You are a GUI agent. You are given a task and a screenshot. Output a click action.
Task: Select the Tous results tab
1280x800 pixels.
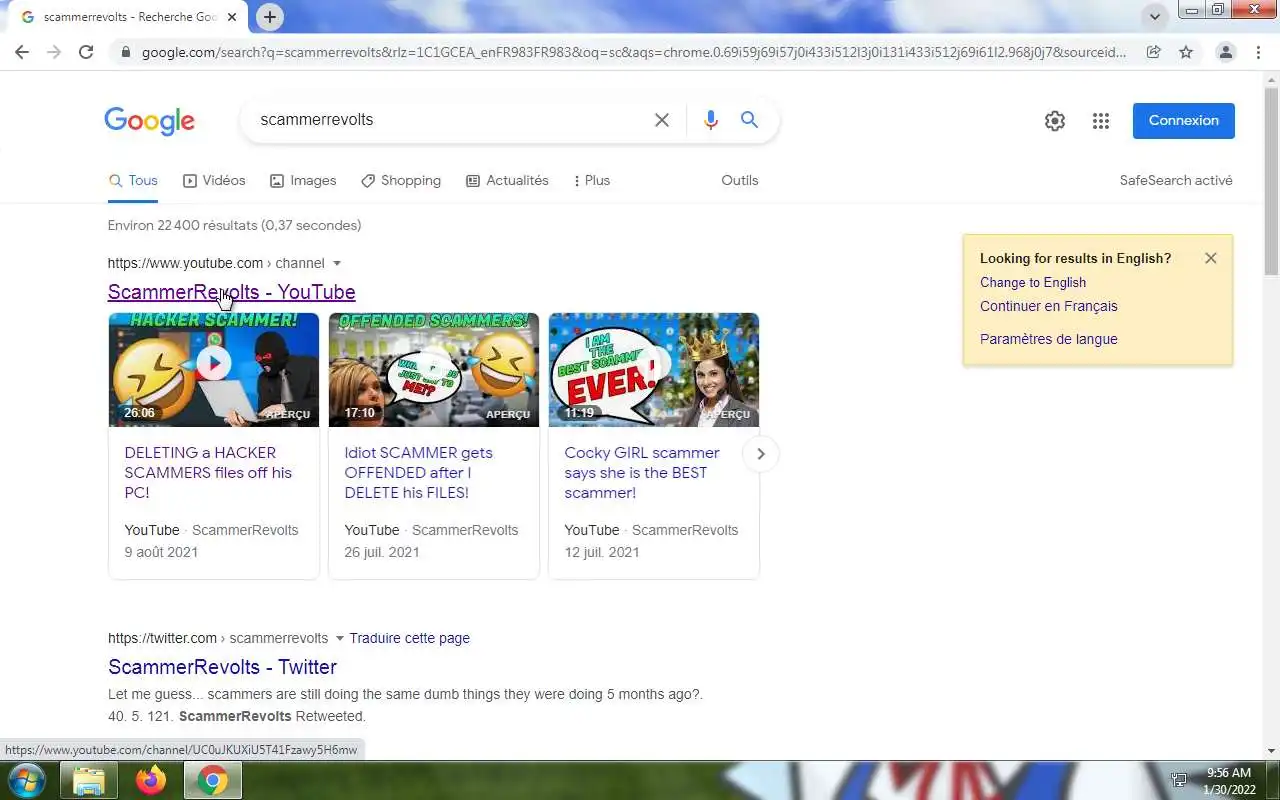click(133, 181)
